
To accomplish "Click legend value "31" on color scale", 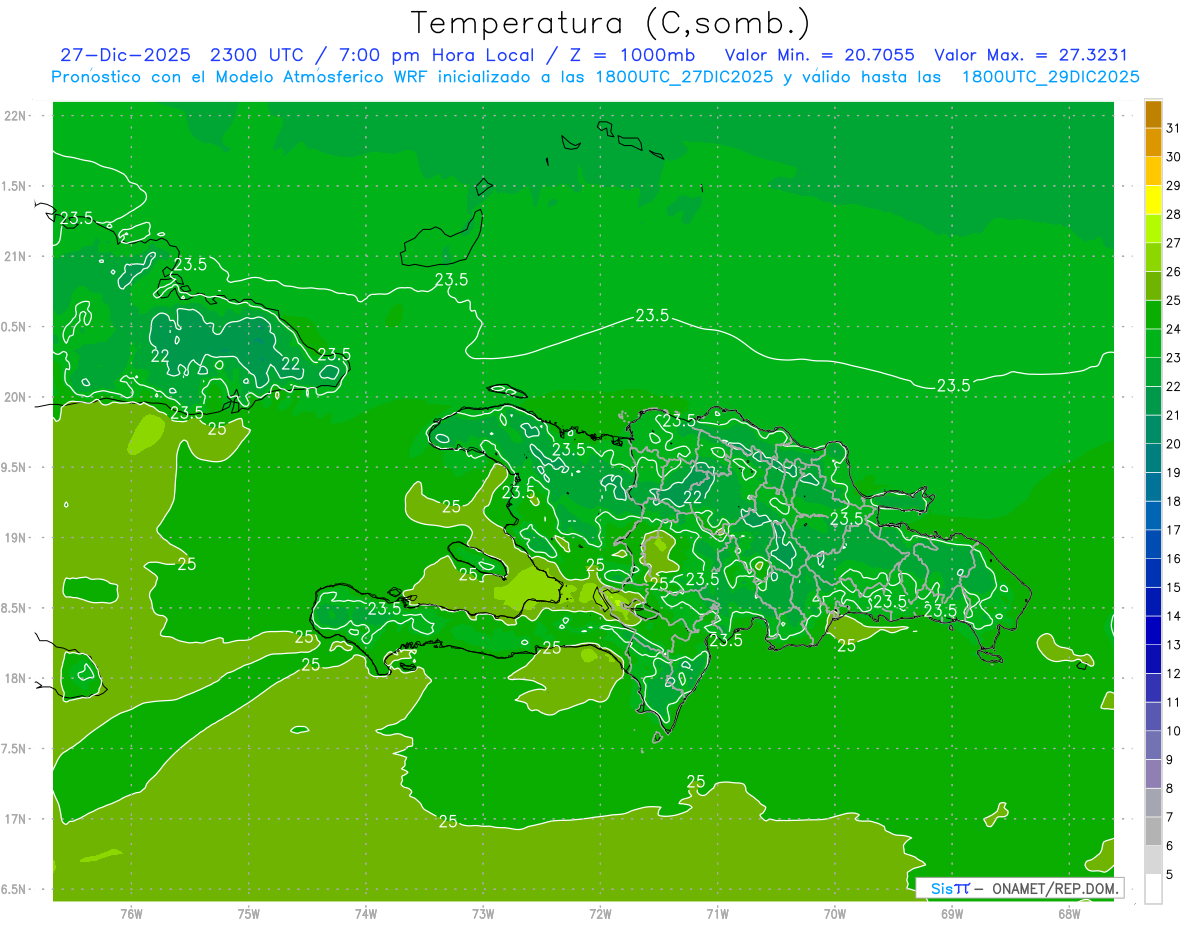I will pos(1173,128).
